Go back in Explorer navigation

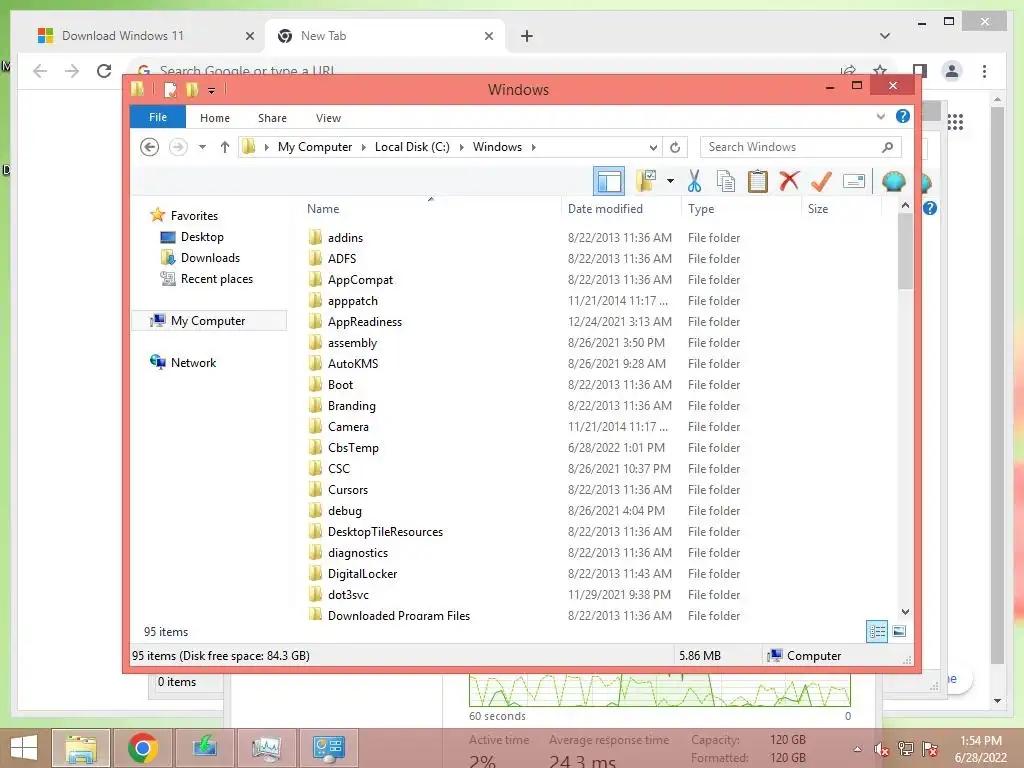point(150,147)
